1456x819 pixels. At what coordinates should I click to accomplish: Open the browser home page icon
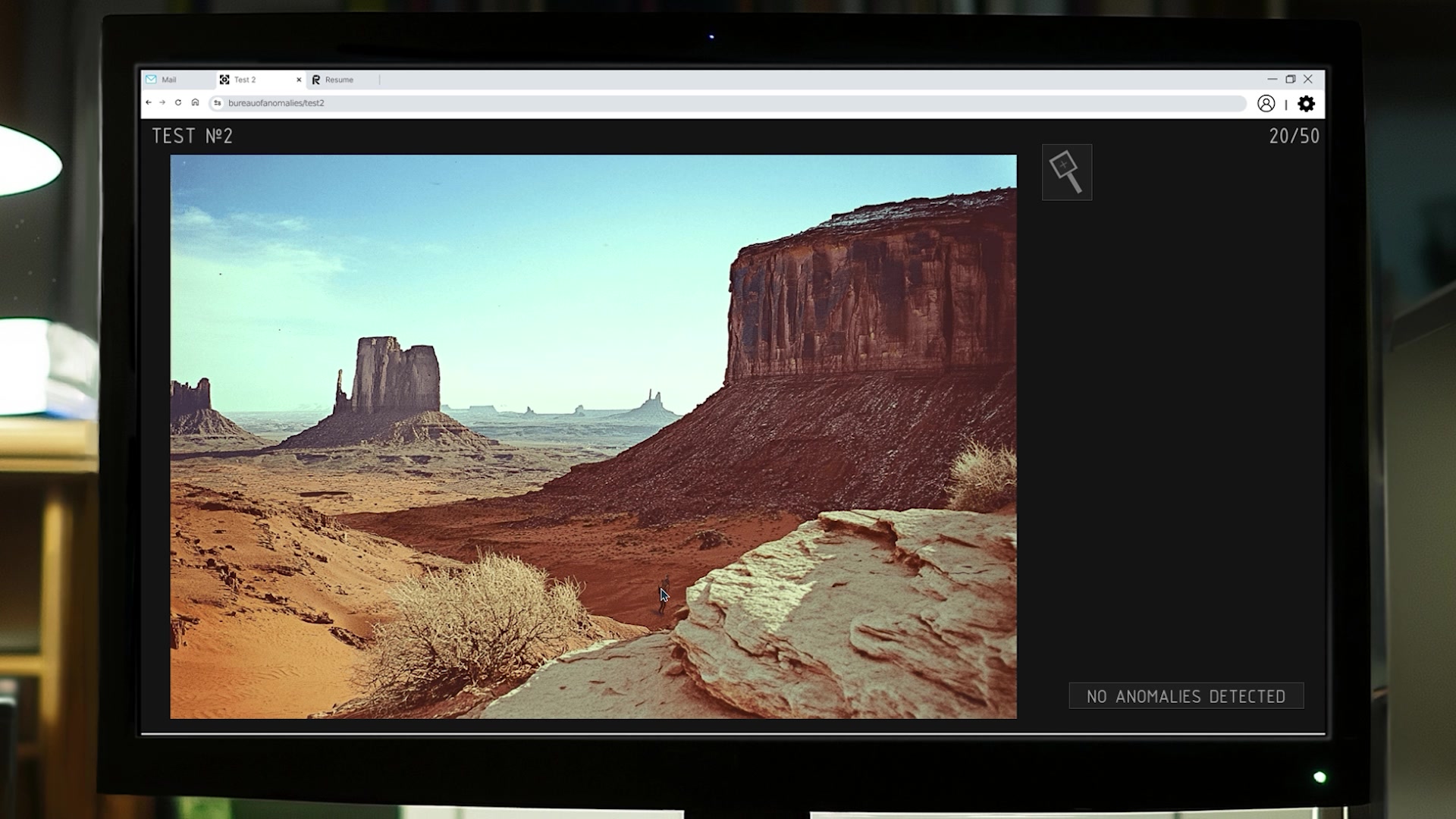pyautogui.click(x=195, y=102)
